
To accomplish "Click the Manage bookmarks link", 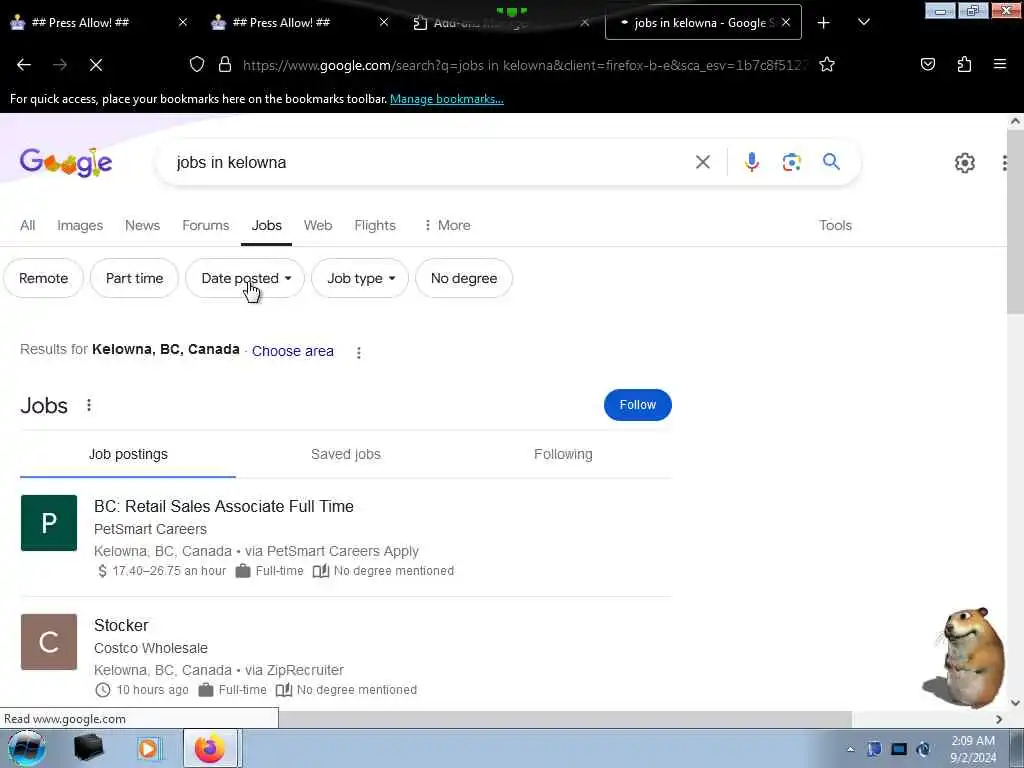I will (x=447, y=99).
